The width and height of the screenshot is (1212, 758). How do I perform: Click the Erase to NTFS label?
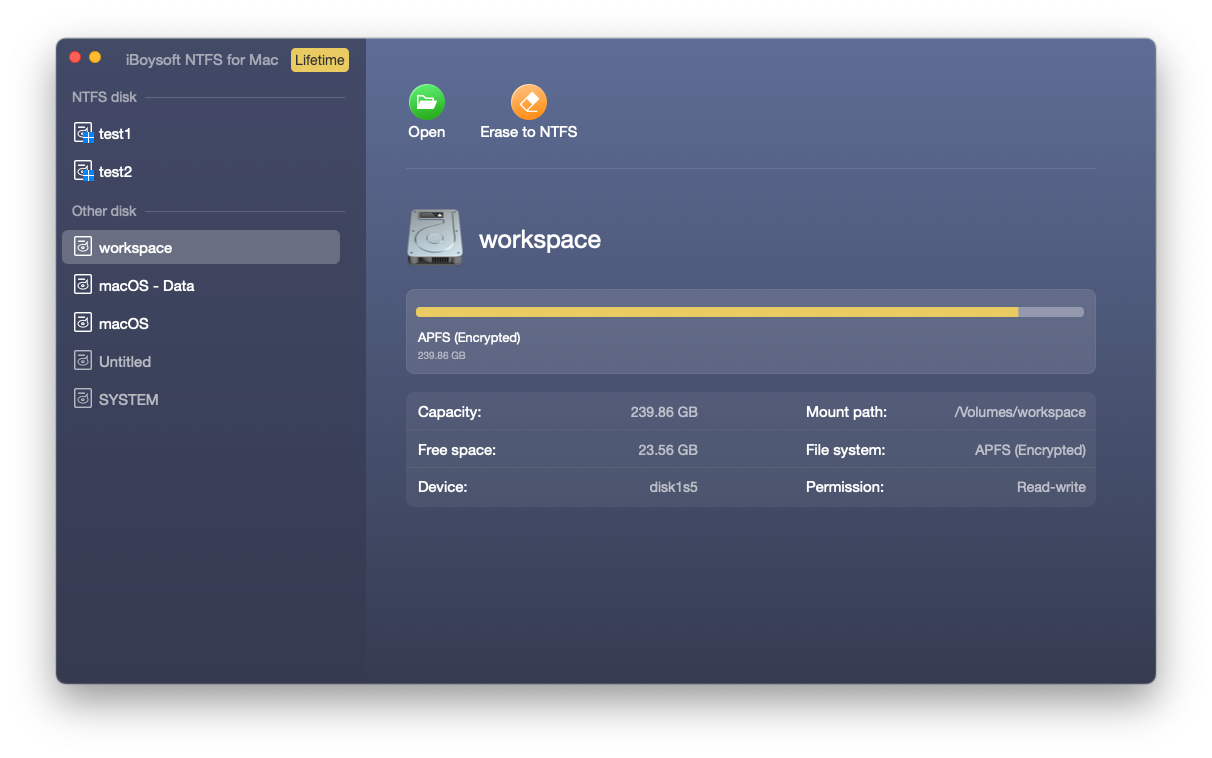[x=529, y=132]
